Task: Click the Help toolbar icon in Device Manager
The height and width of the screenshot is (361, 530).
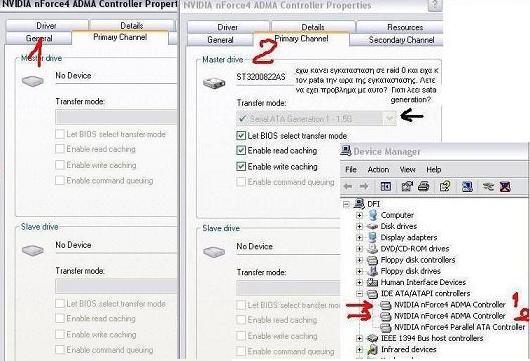Action: coord(445,186)
